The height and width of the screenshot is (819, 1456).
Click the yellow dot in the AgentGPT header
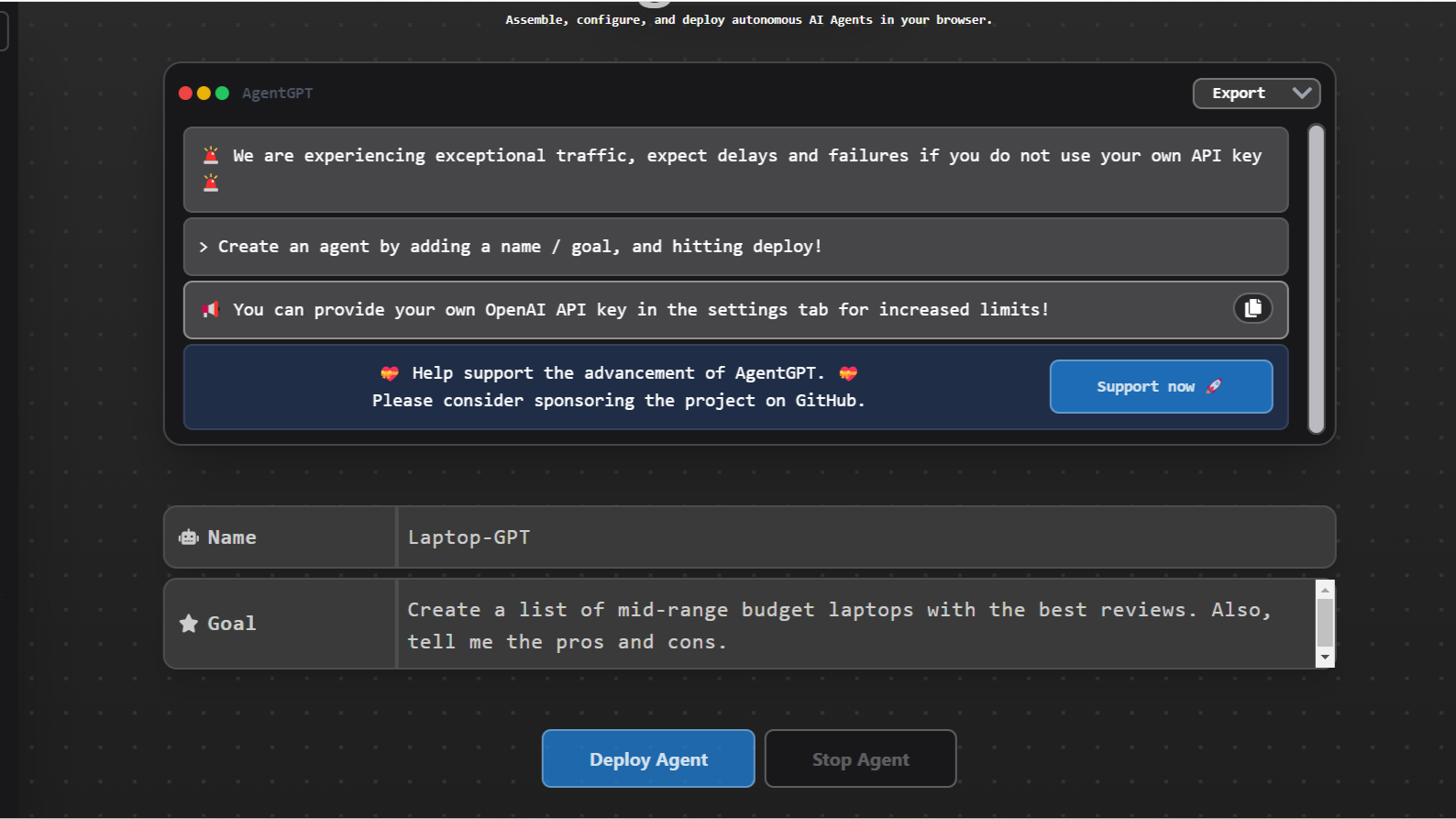click(204, 93)
